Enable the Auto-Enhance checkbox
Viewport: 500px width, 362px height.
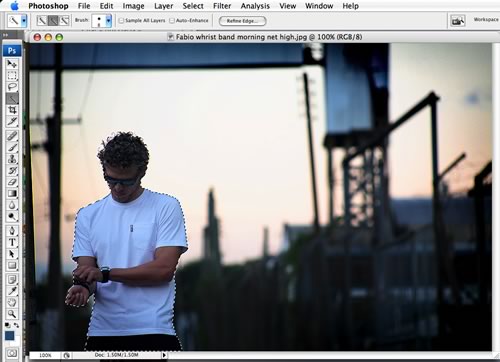pos(172,21)
